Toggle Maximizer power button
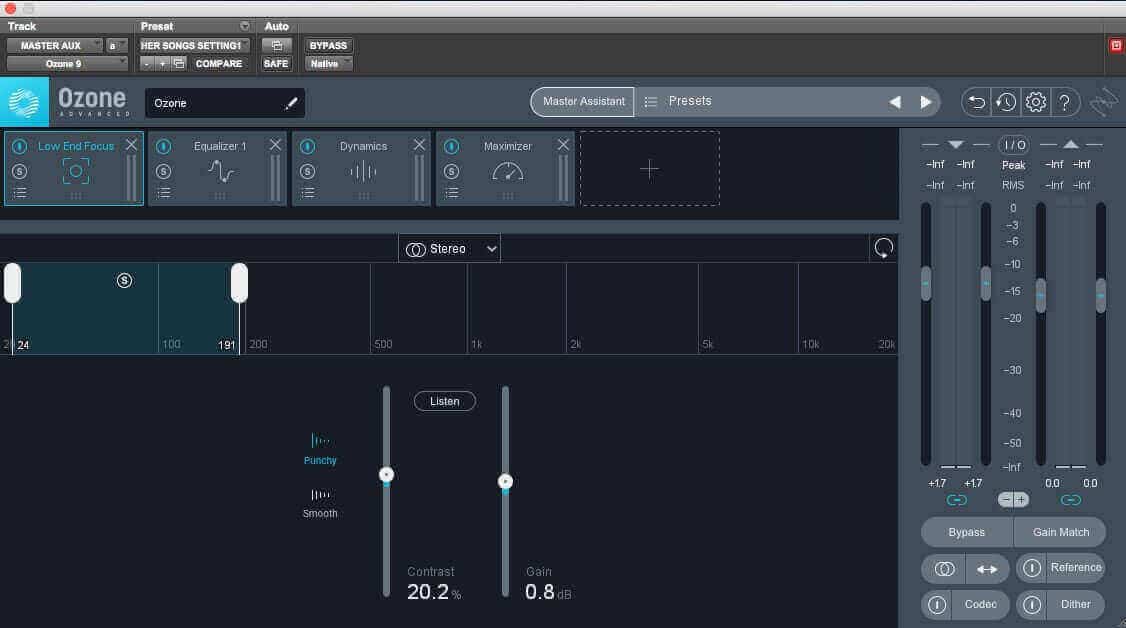1126x628 pixels. point(452,146)
